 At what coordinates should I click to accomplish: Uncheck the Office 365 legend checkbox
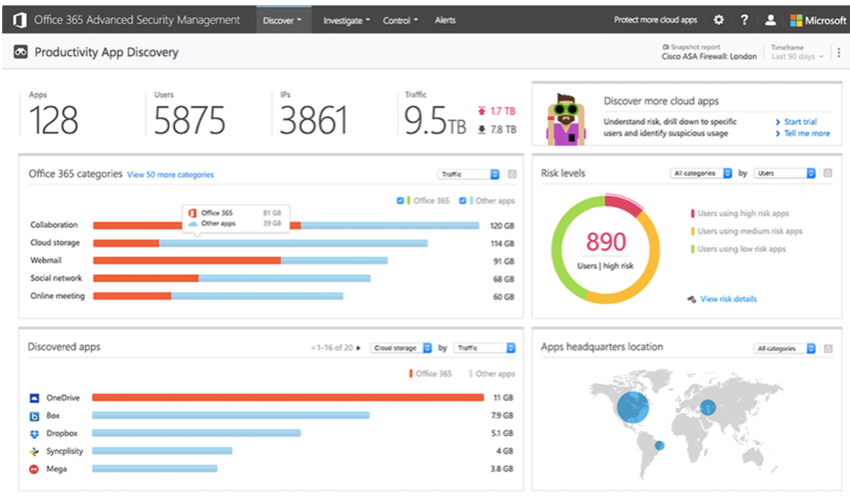401,201
